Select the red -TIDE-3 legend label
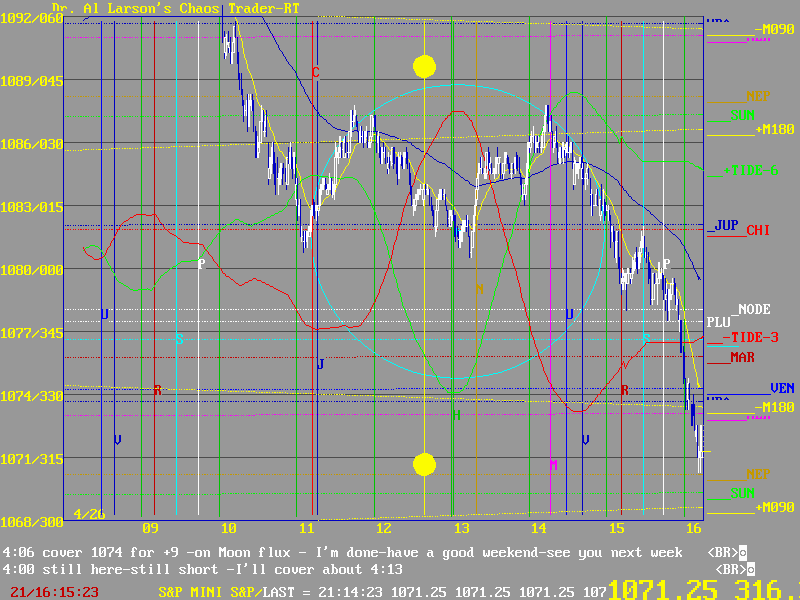800x600 pixels. coord(754,337)
